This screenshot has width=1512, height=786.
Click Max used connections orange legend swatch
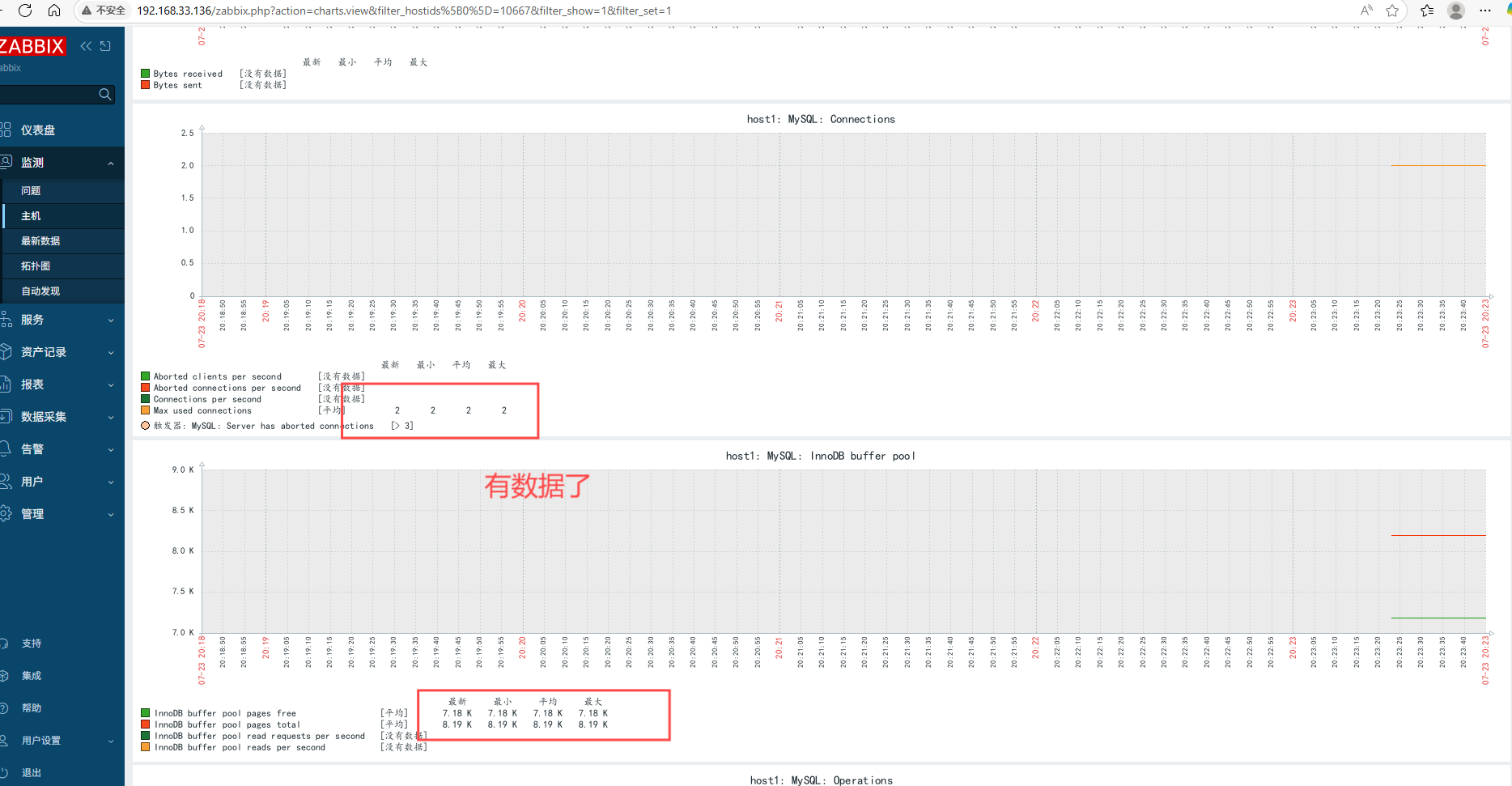tap(146, 410)
